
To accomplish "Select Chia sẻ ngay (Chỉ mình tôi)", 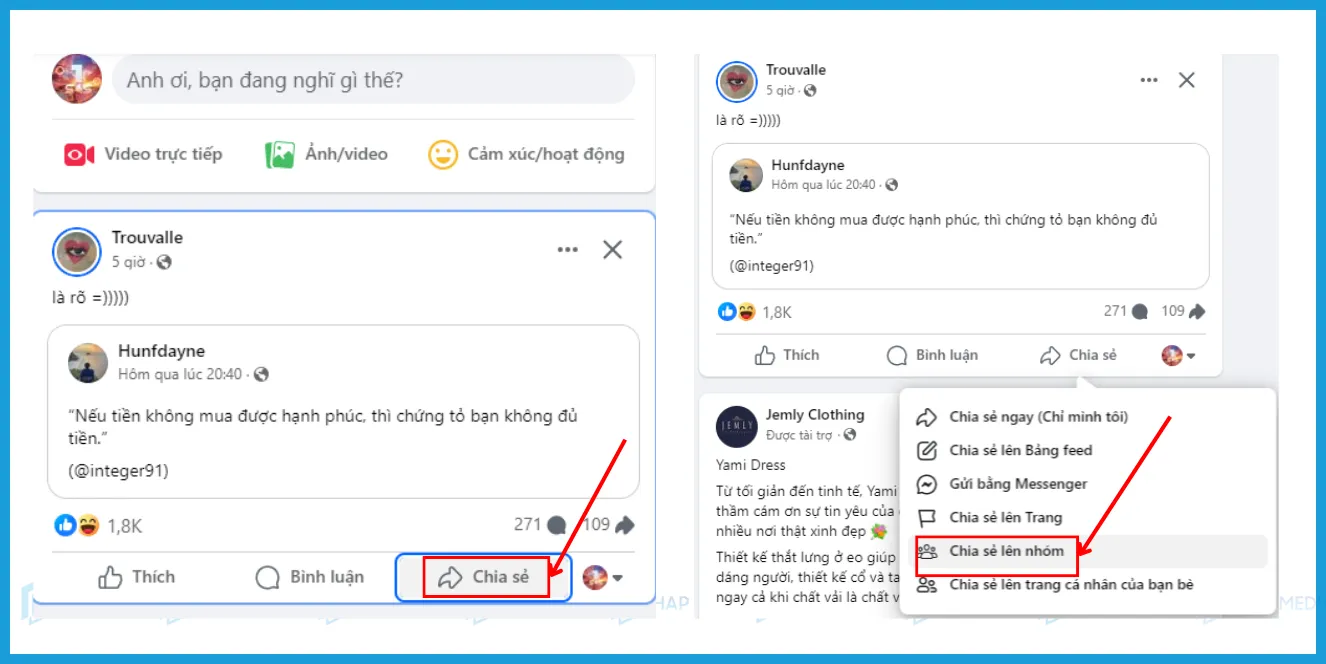I will [x=1038, y=416].
